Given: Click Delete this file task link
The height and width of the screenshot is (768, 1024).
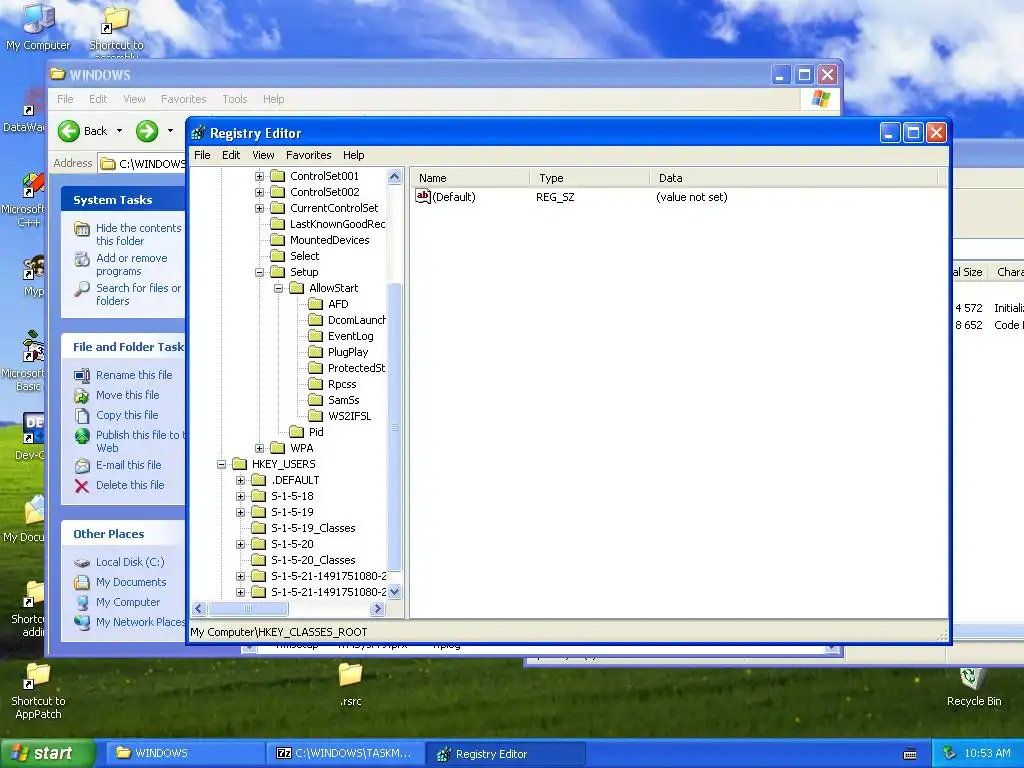Looking at the screenshot, I should [x=130, y=485].
